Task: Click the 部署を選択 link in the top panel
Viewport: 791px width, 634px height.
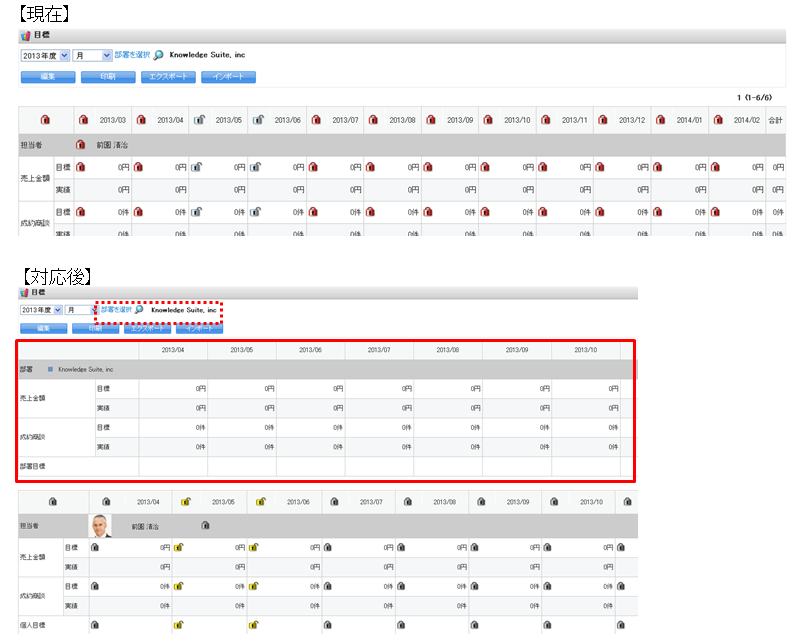Action: click(132, 55)
